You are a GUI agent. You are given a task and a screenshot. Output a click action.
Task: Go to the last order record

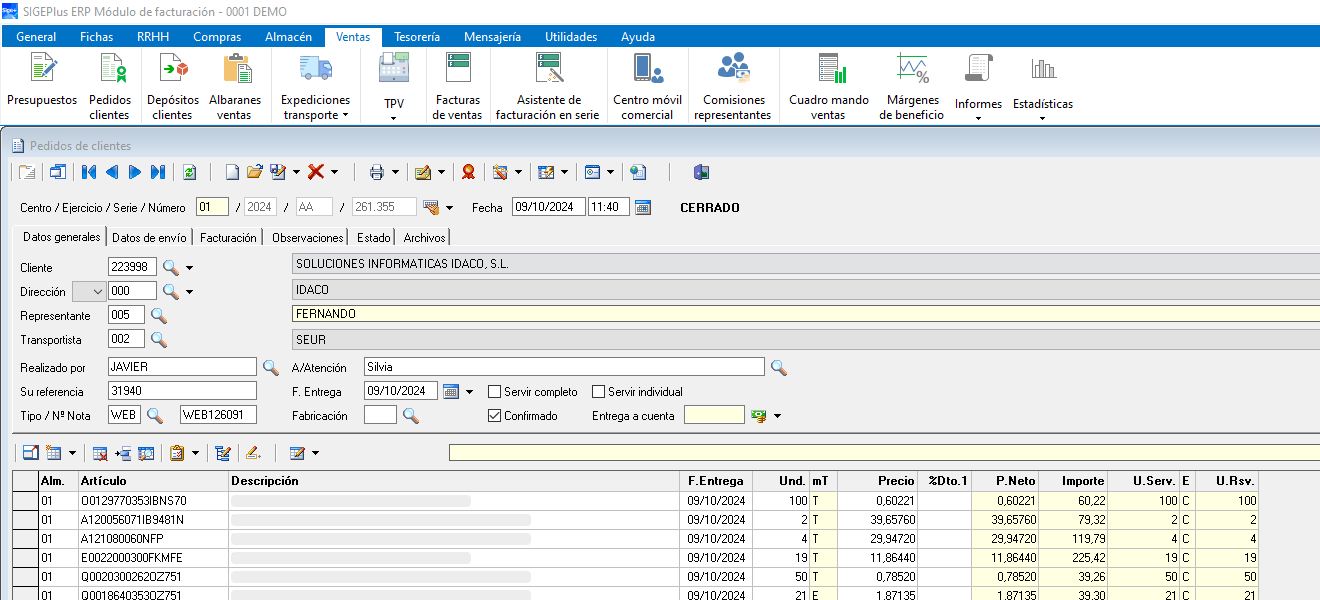coord(158,172)
